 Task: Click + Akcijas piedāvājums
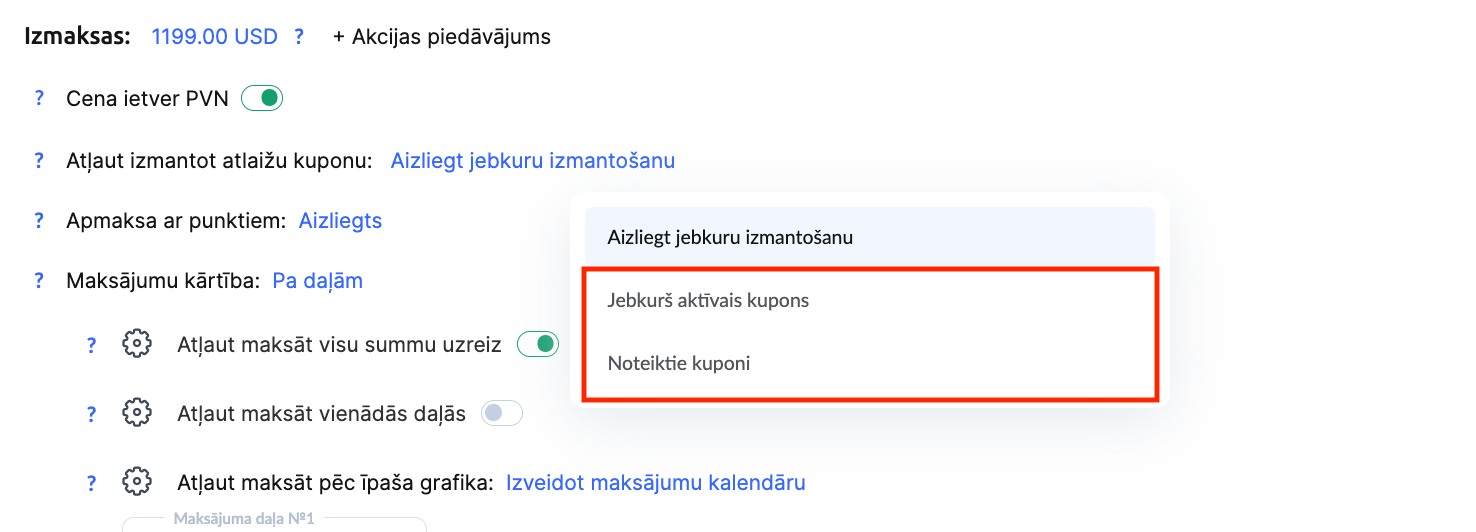click(441, 37)
